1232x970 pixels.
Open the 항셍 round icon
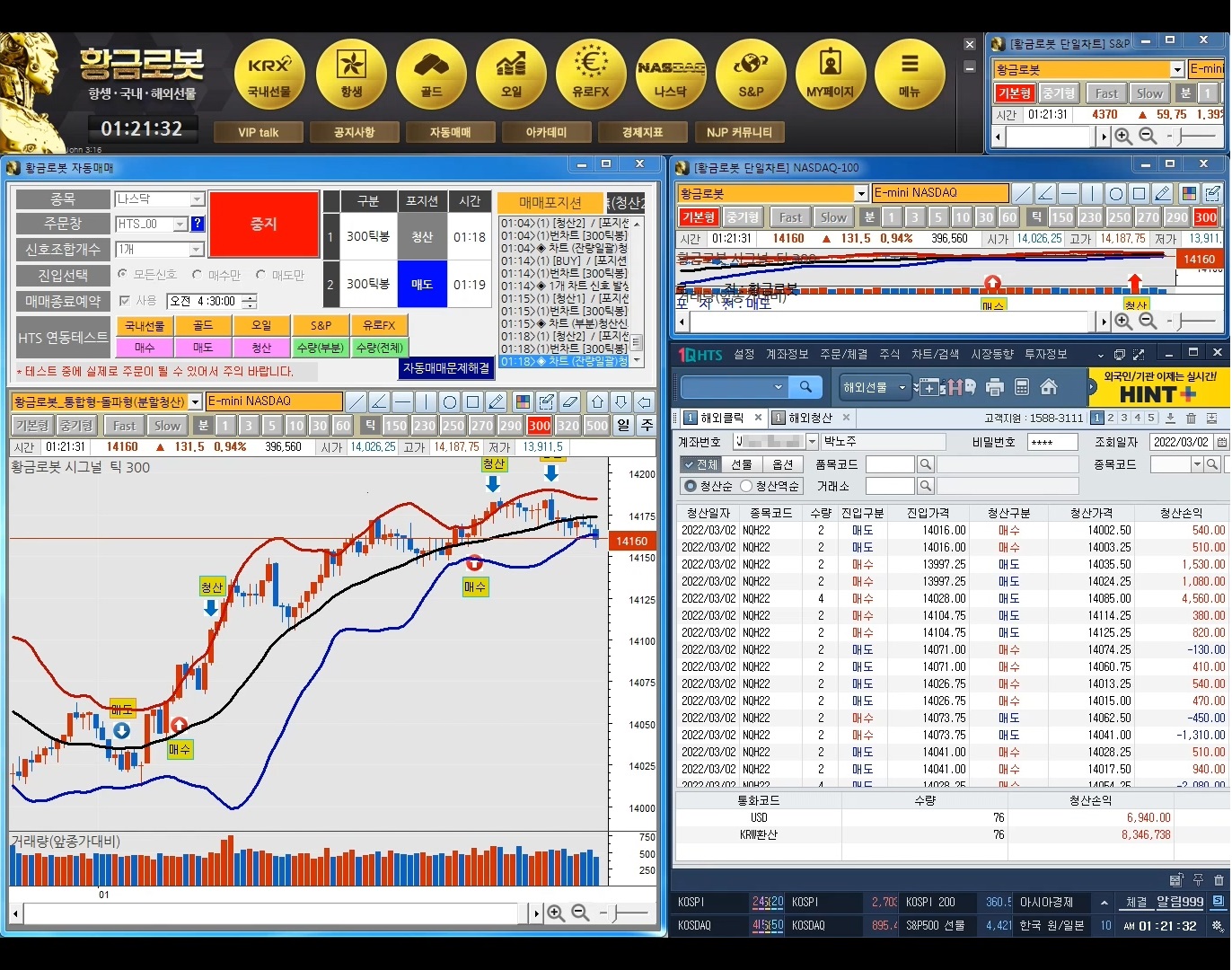(351, 75)
